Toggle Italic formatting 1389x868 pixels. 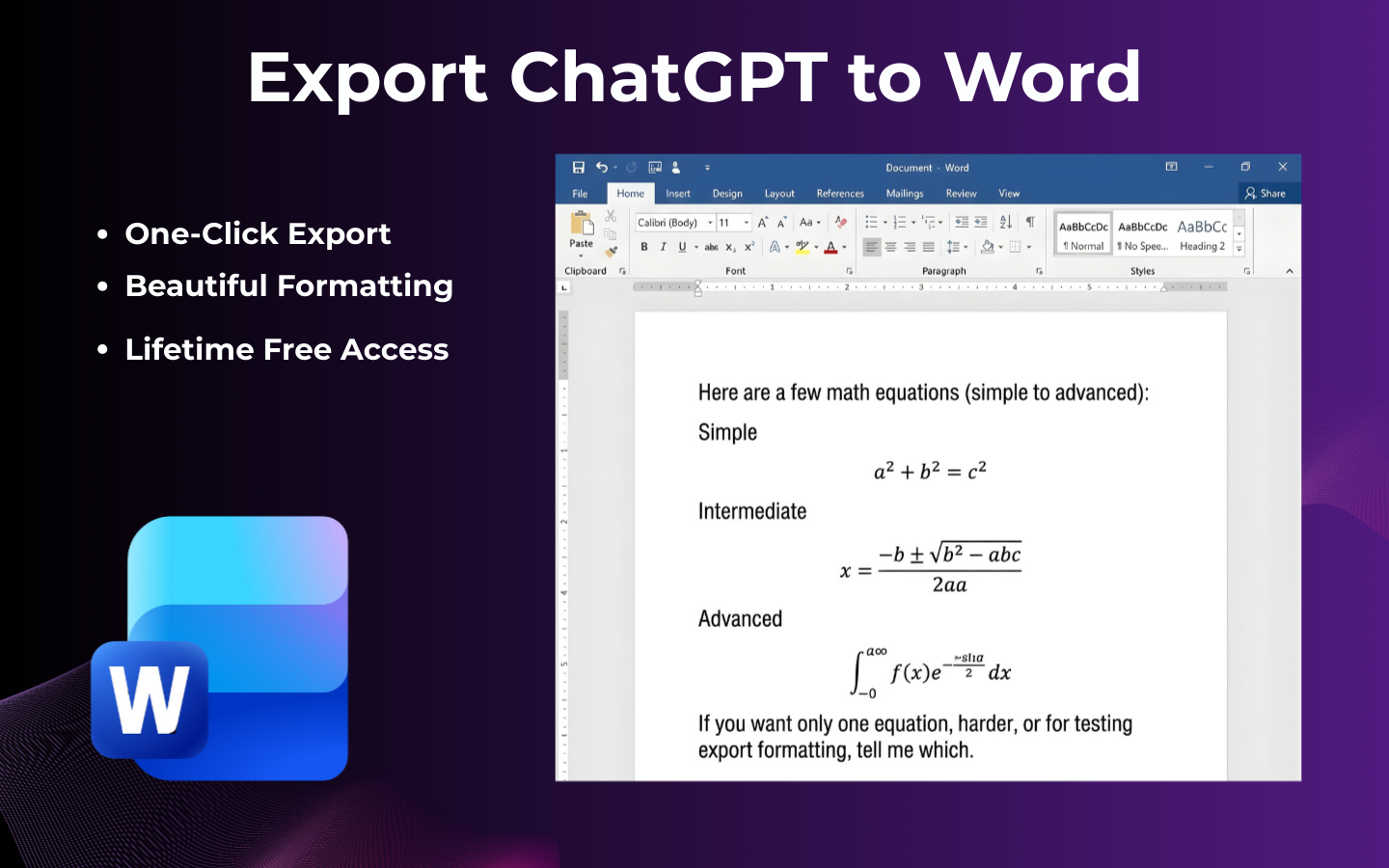pyautogui.click(x=664, y=246)
